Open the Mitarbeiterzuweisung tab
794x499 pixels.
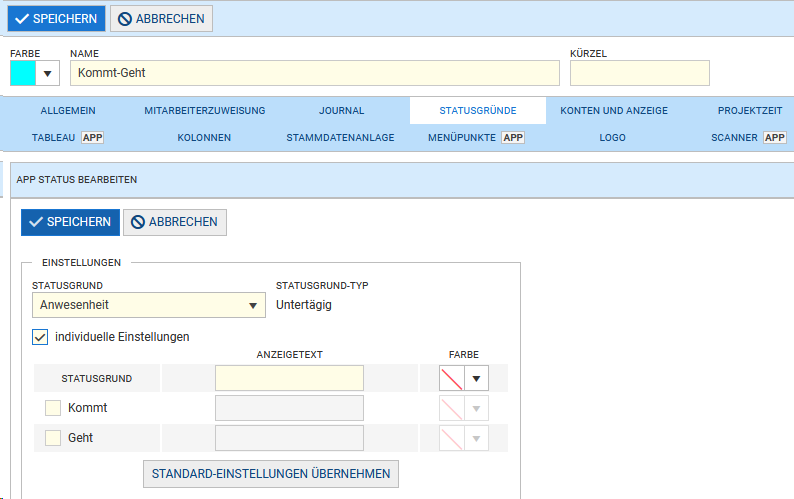click(x=205, y=110)
